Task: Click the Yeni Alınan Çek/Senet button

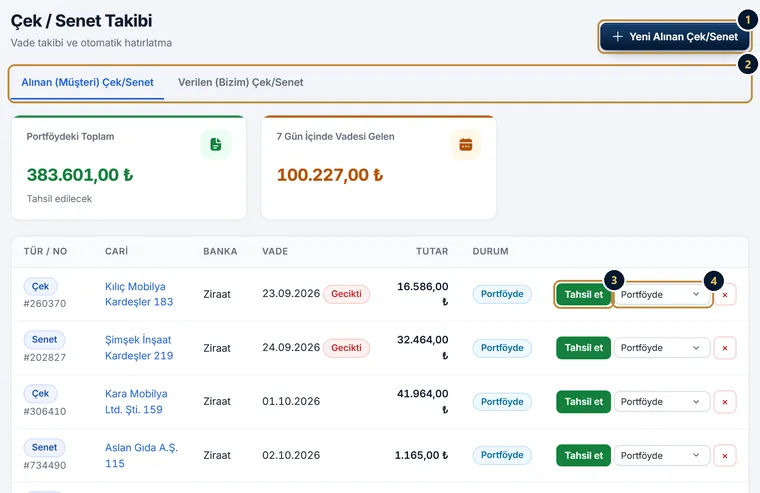Action: coord(675,37)
